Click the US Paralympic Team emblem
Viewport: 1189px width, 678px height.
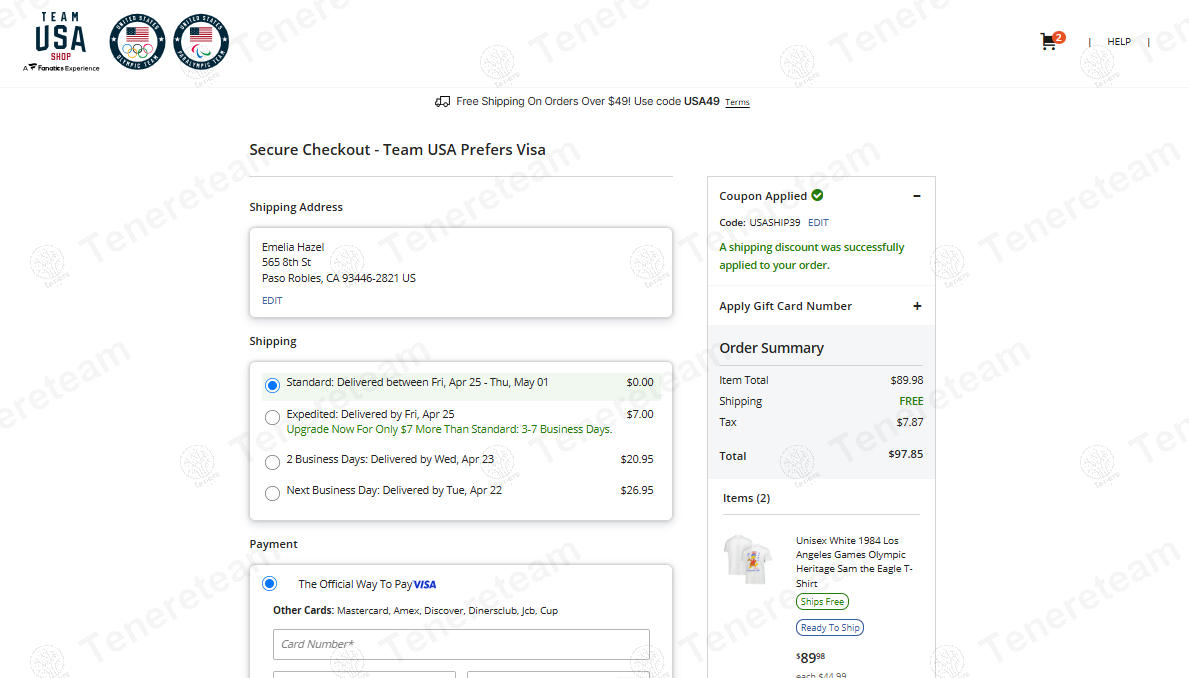[x=201, y=42]
